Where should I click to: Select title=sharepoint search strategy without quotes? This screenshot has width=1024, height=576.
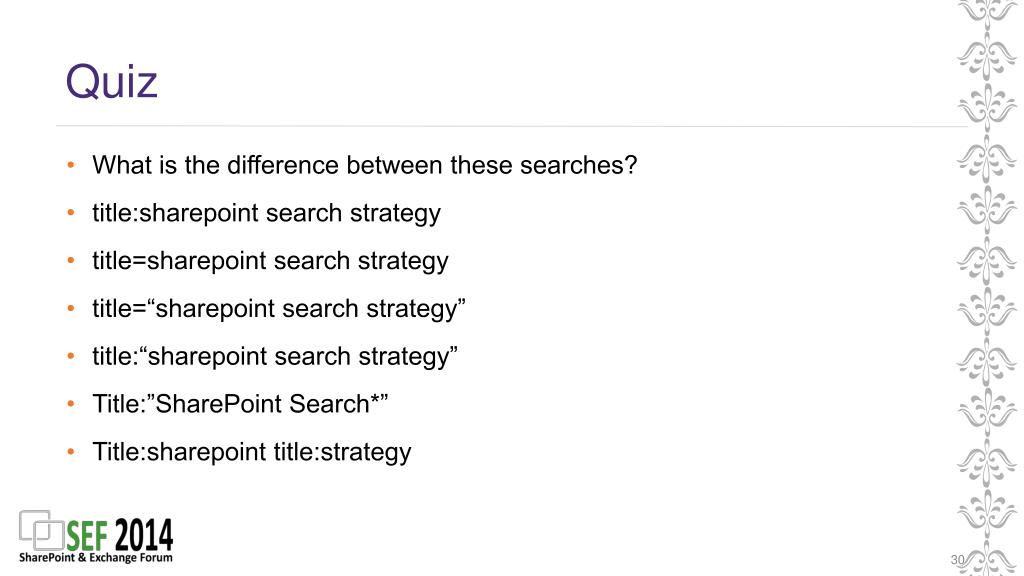click(x=270, y=261)
